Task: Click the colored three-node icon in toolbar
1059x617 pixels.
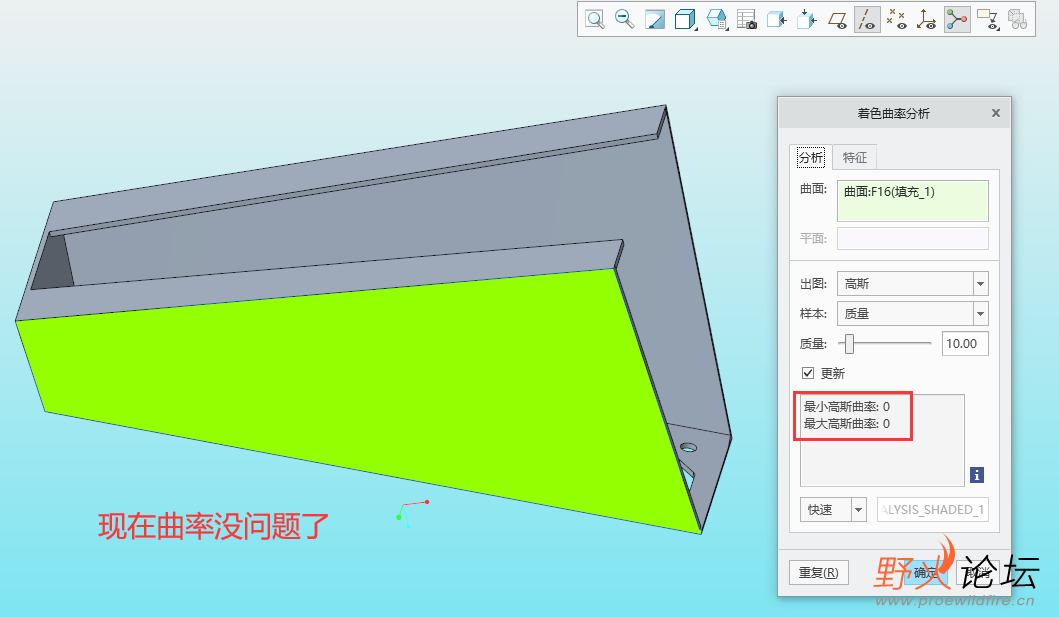Action: [957, 19]
